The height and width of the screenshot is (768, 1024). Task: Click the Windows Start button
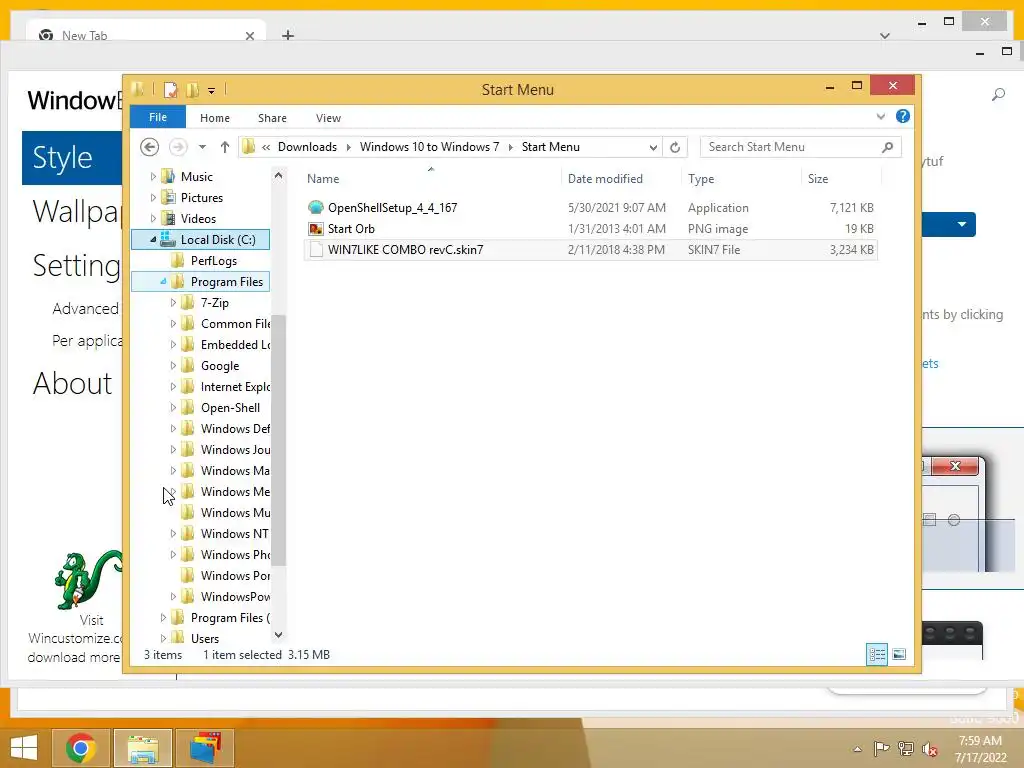(x=24, y=748)
